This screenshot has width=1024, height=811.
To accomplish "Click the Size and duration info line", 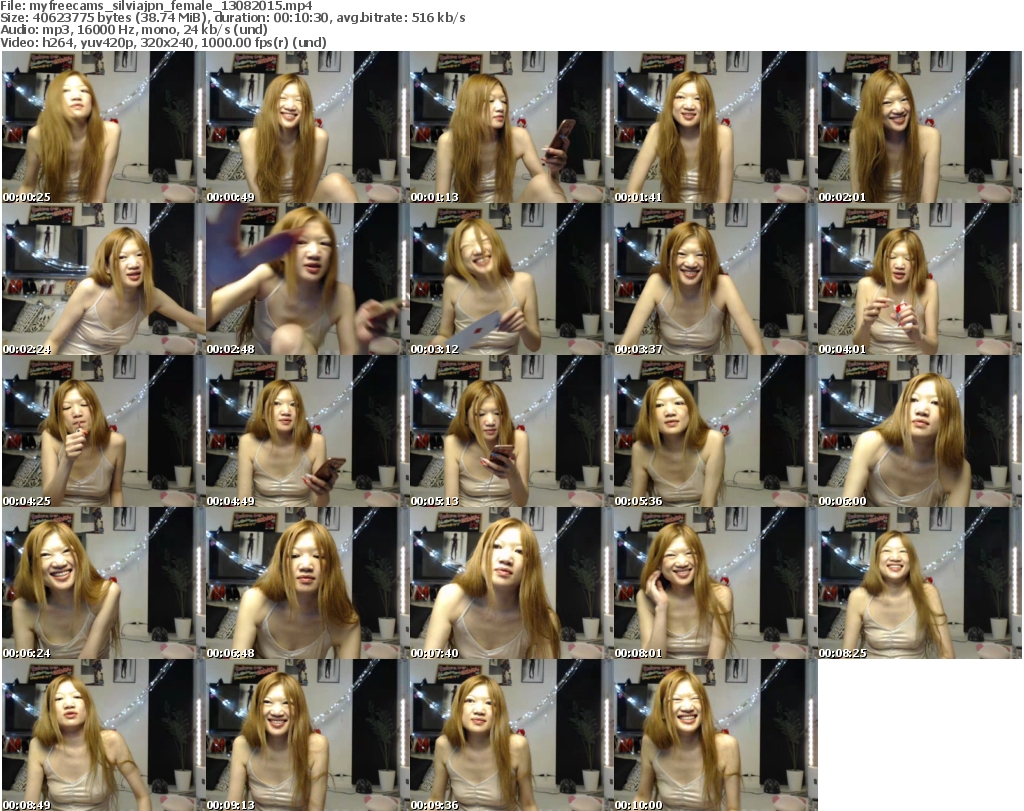I will (233, 18).
